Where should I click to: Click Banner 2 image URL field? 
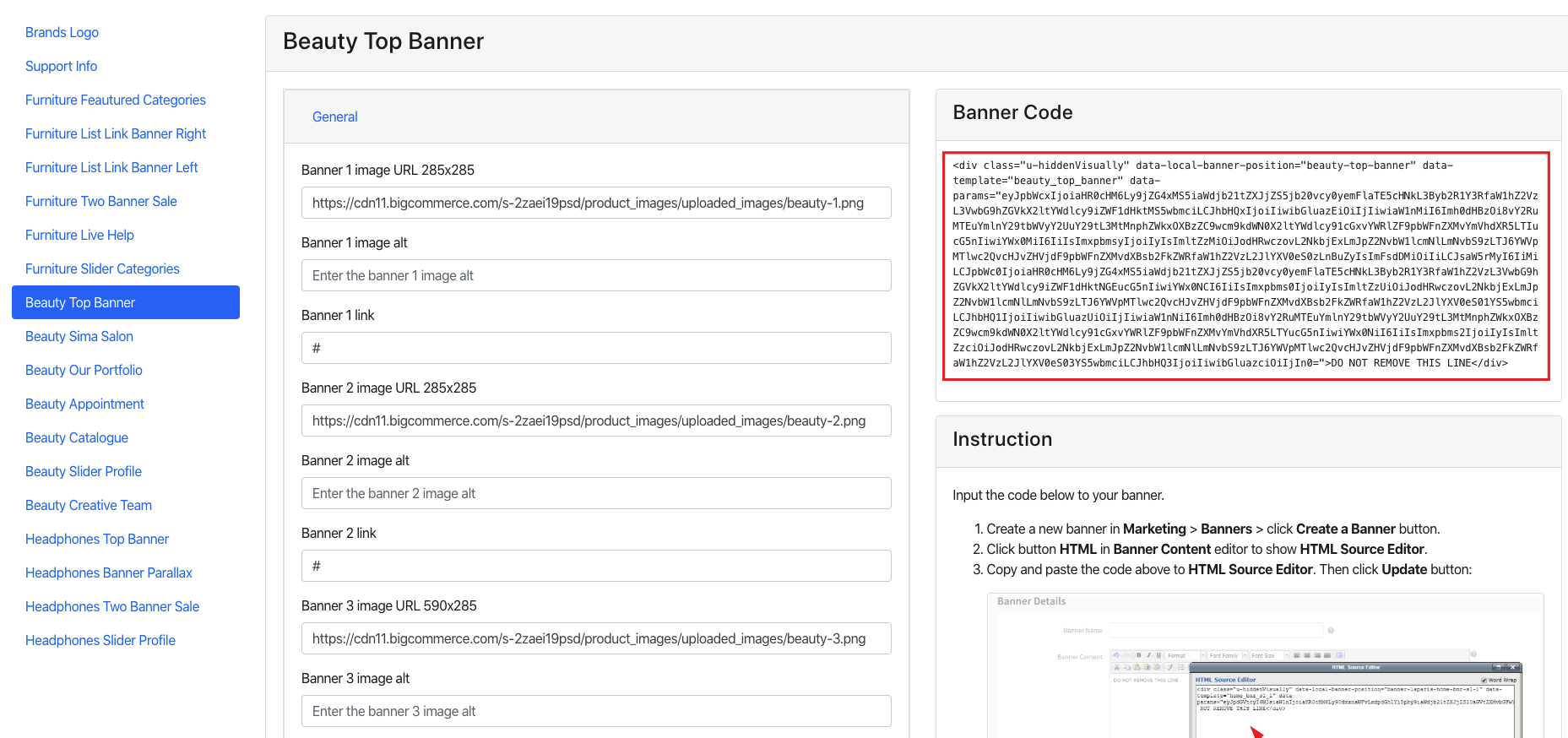coord(596,421)
